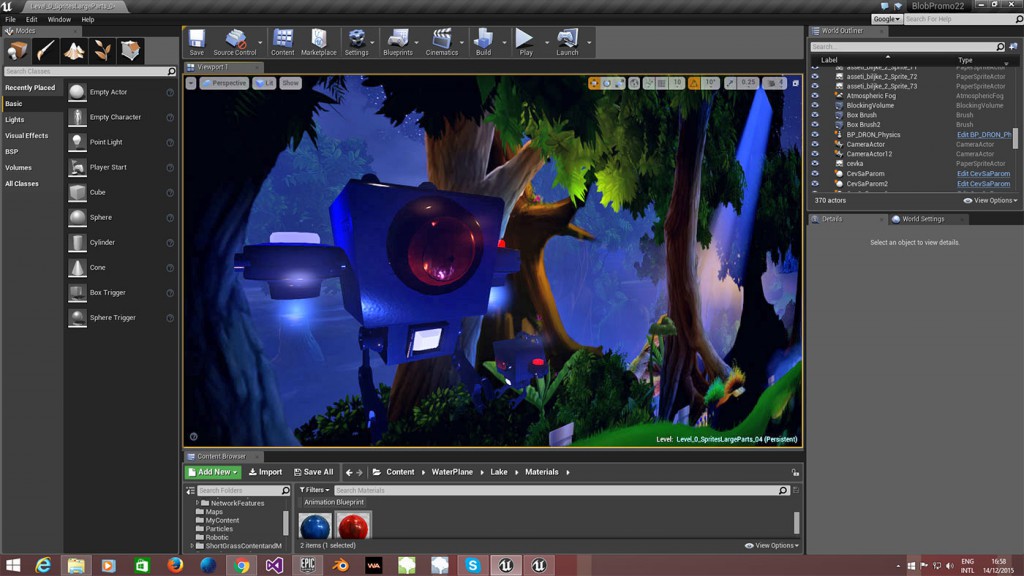Click the Play button
Image resolution: width=1024 pixels, height=576 pixels.
click(525, 42)
